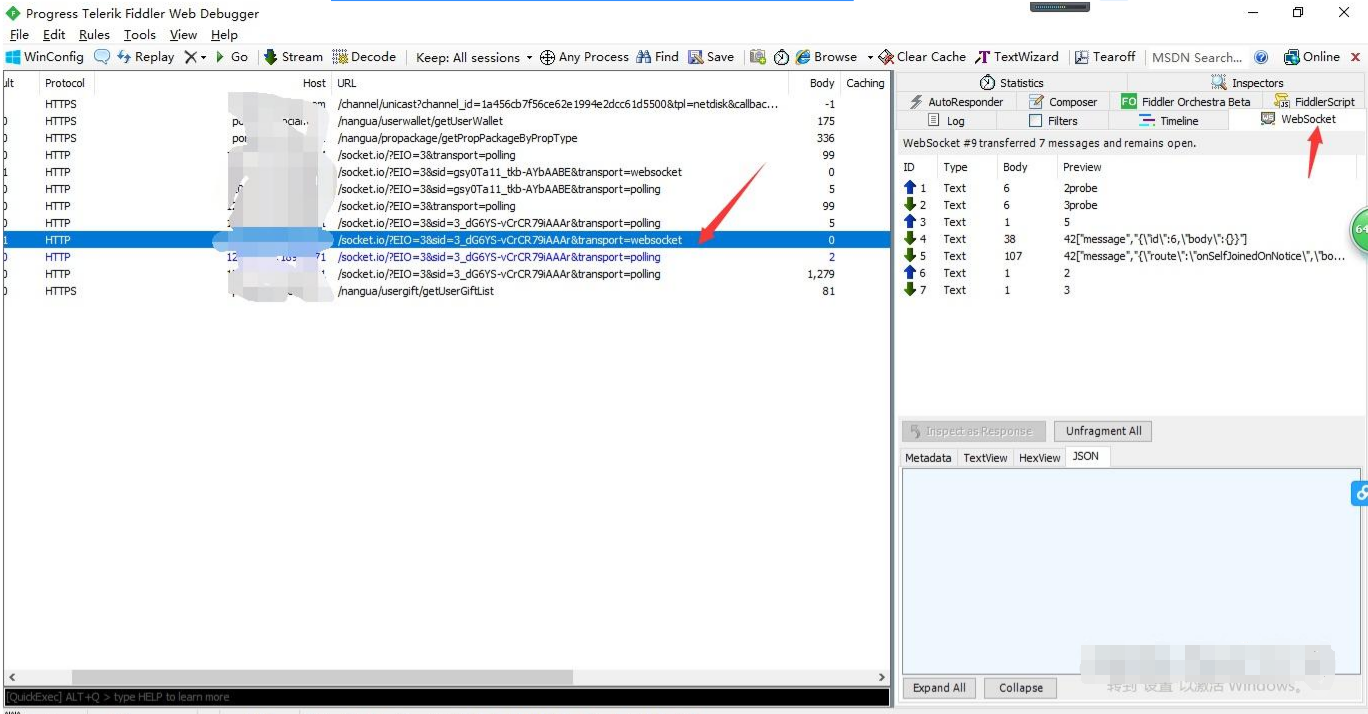Switch to the Metadata view tab
The height and width of the screenshot is (714, 1368).
click(928, 457)
